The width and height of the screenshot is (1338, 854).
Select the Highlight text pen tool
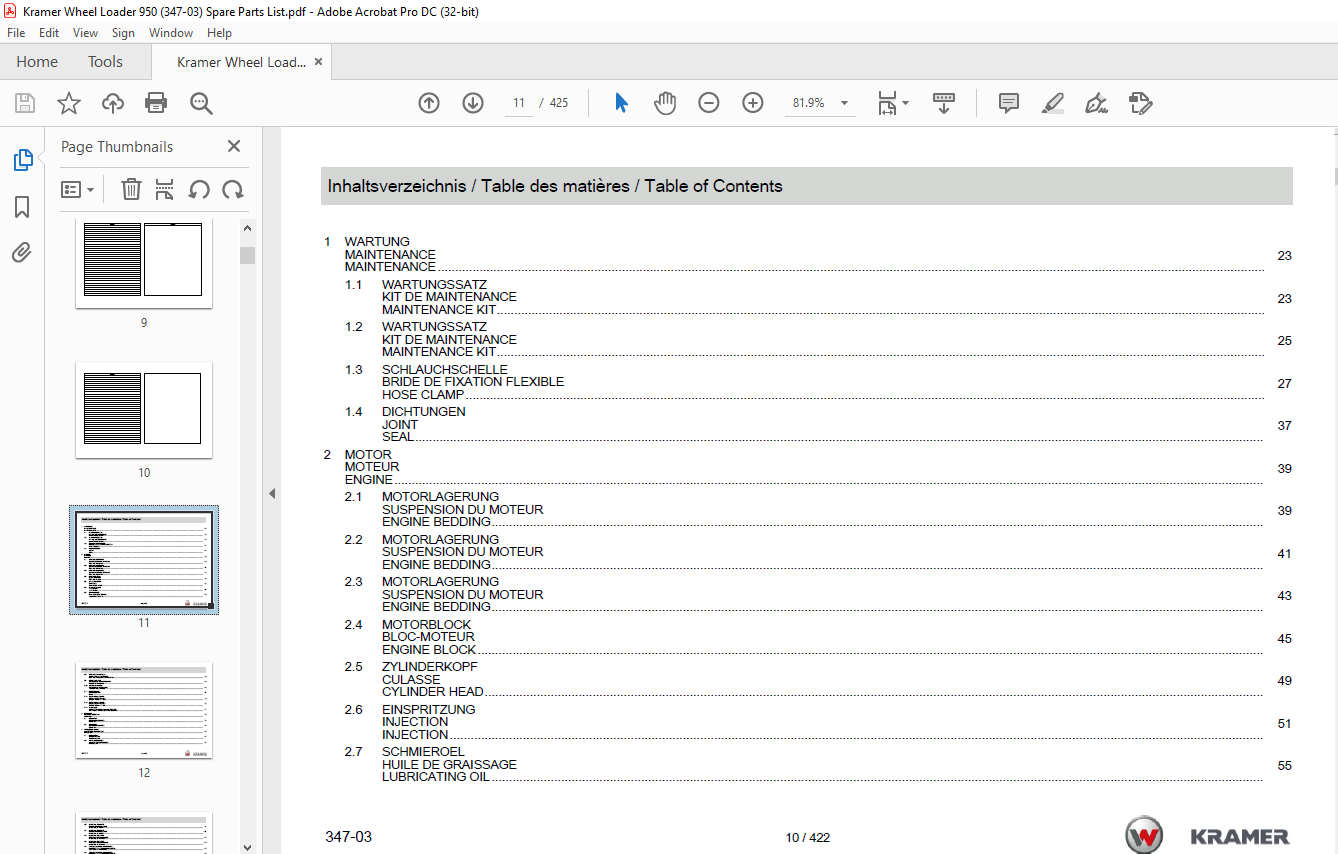pos(1053,103)
